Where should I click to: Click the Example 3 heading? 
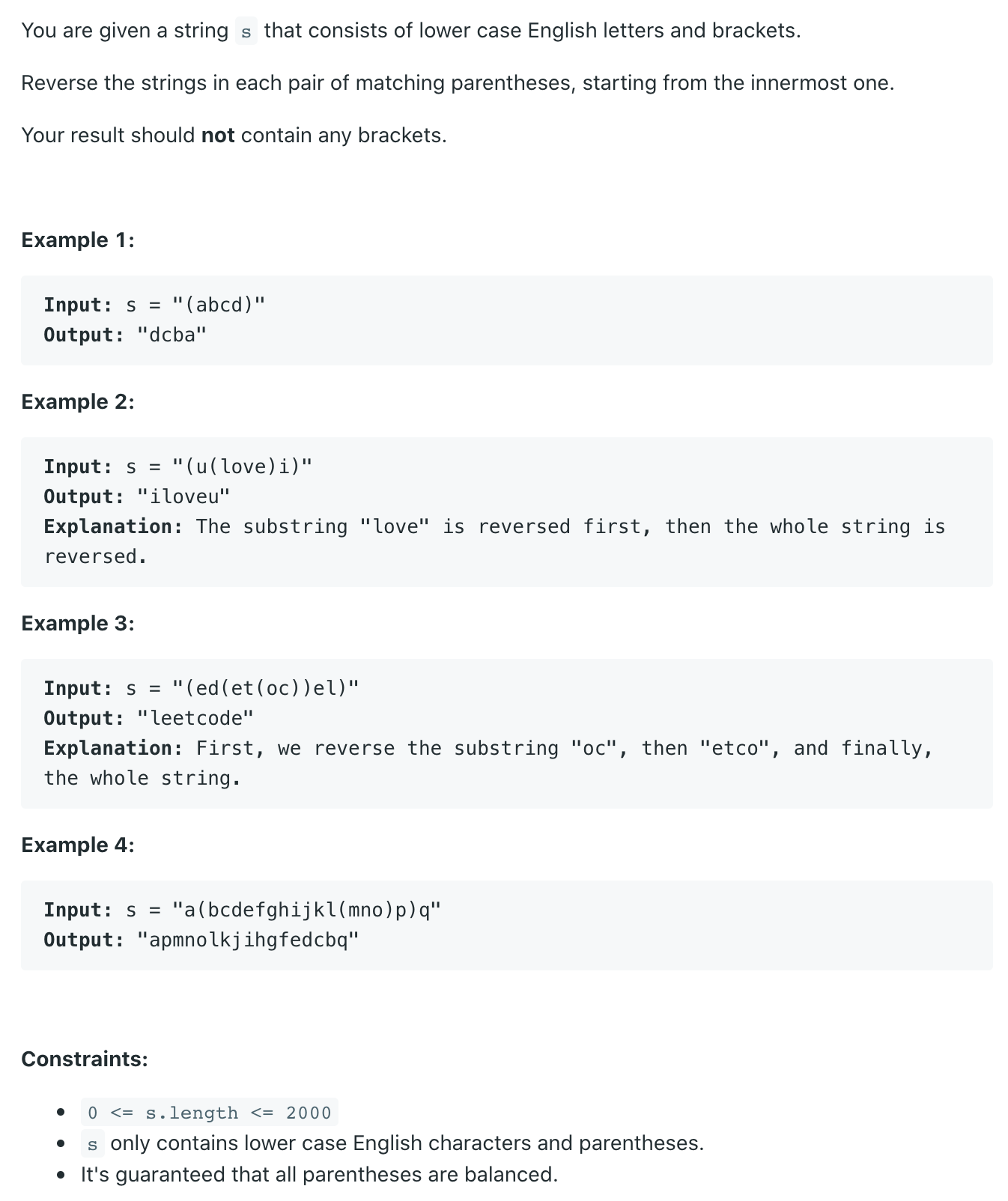tap(78, 624)
